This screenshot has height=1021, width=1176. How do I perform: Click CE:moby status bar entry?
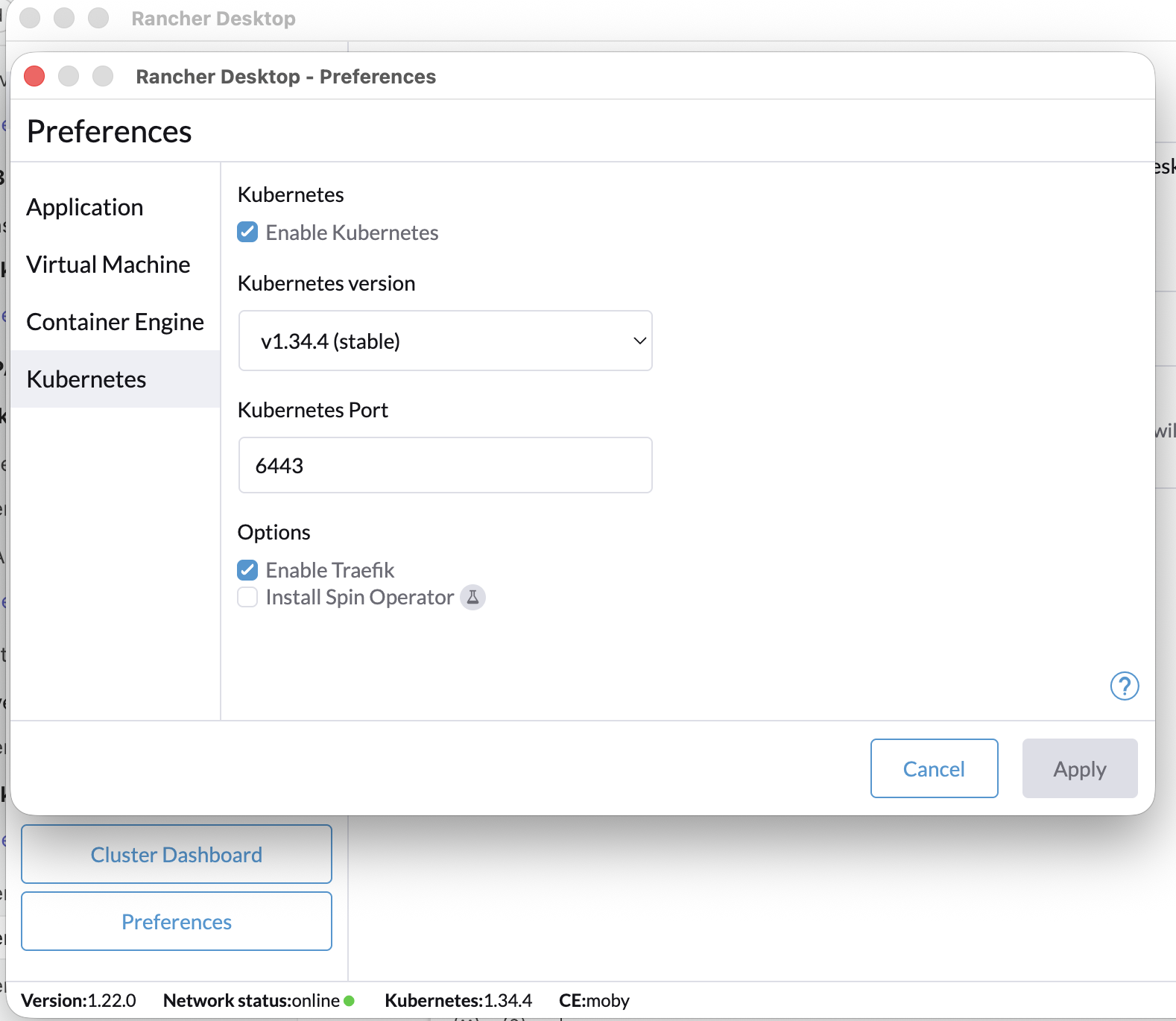(594, 1000)
